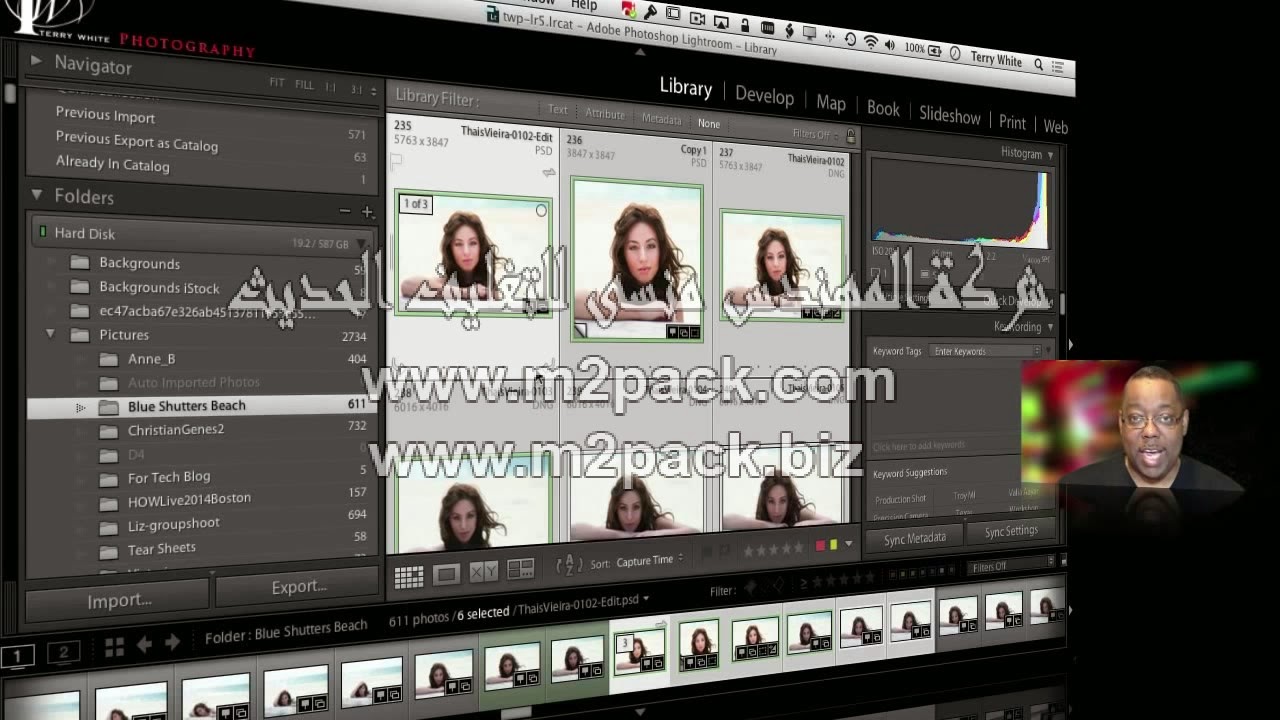The image size is (1280, 720).
Task: Collapse the Navigator panel triangle
Action: [x=36, y=61]
